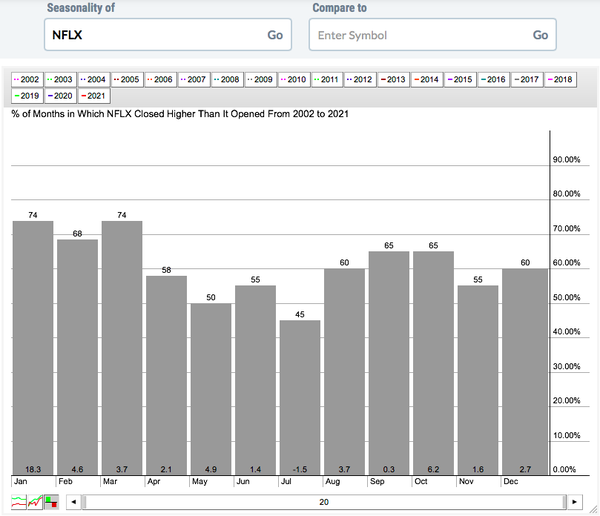
Task: Click the left handle of the years slider
Action: click(84, 502)
